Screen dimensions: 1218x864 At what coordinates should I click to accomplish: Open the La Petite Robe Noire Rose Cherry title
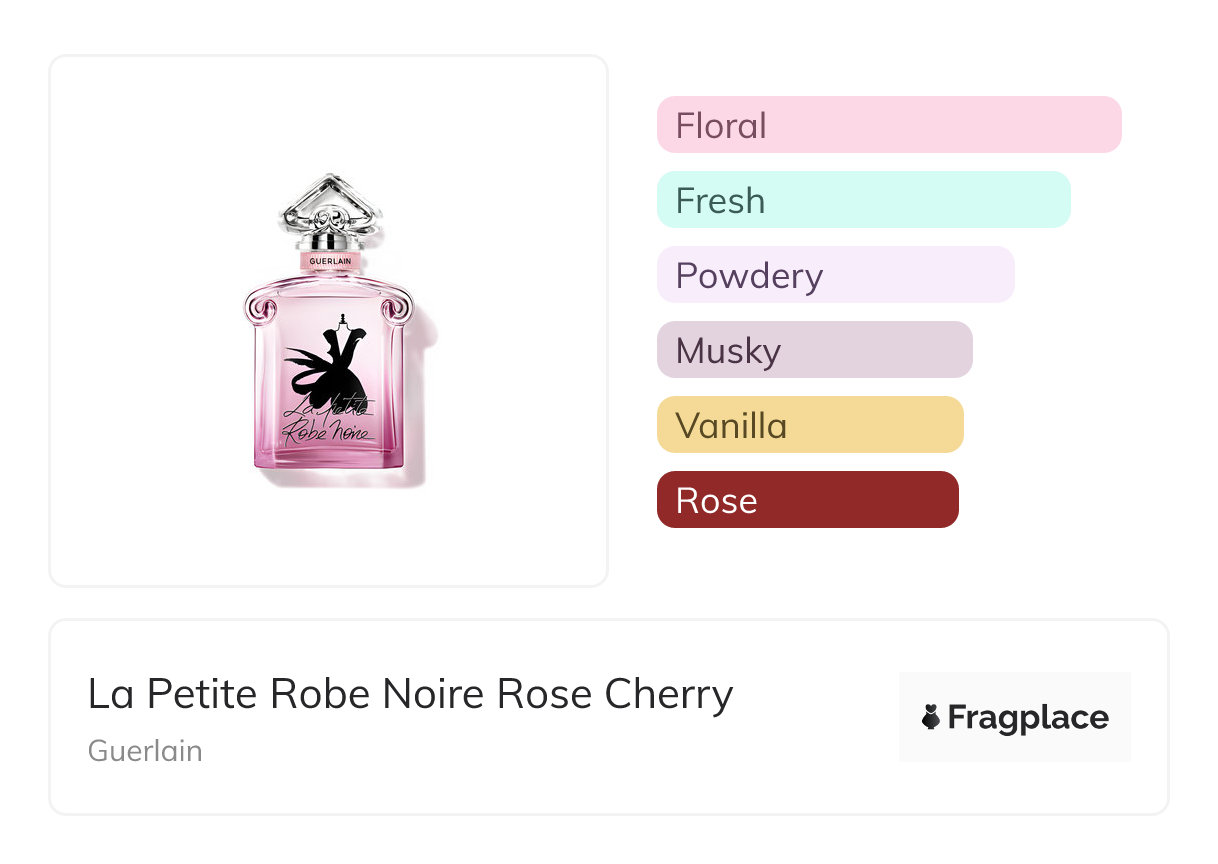410,694
